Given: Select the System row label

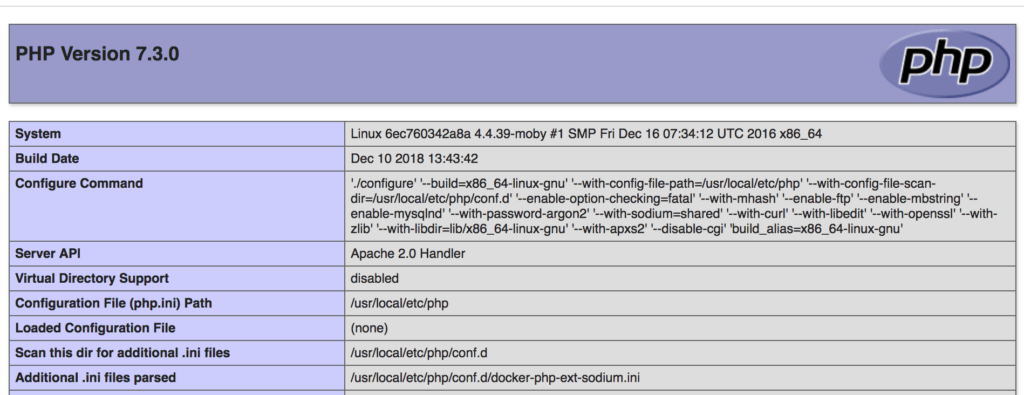Looking at the screenshot, I should coord(38,134).
